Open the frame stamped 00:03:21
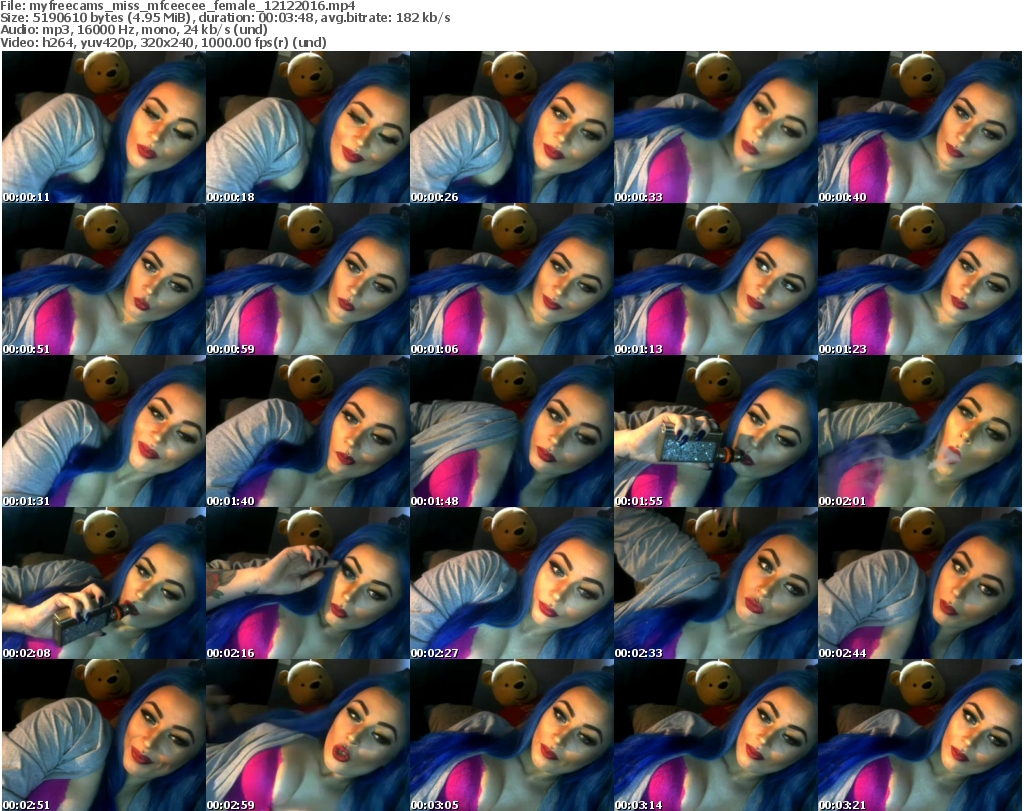Screen dimensions: 1024x811 tap(920, 735)
